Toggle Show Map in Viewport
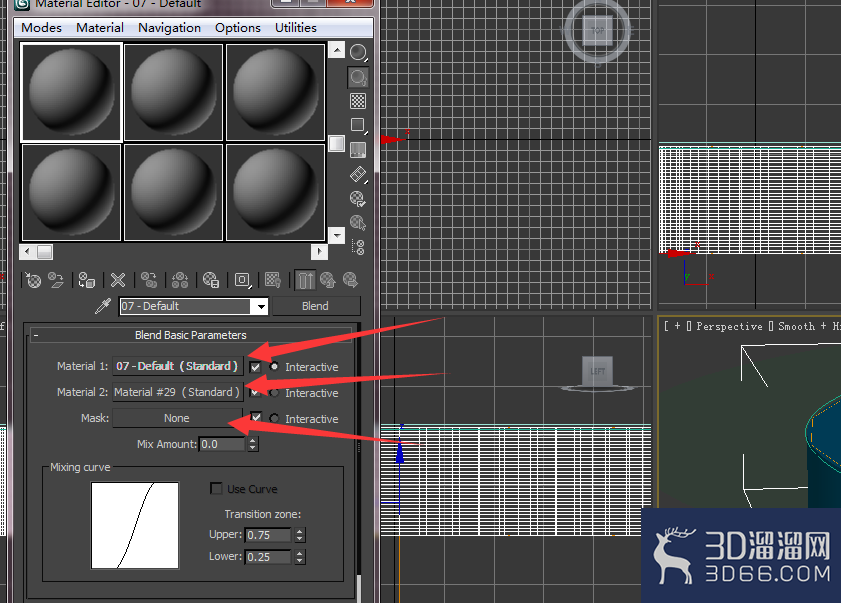Viewport: 841px width, 603px height. [273, 280]
